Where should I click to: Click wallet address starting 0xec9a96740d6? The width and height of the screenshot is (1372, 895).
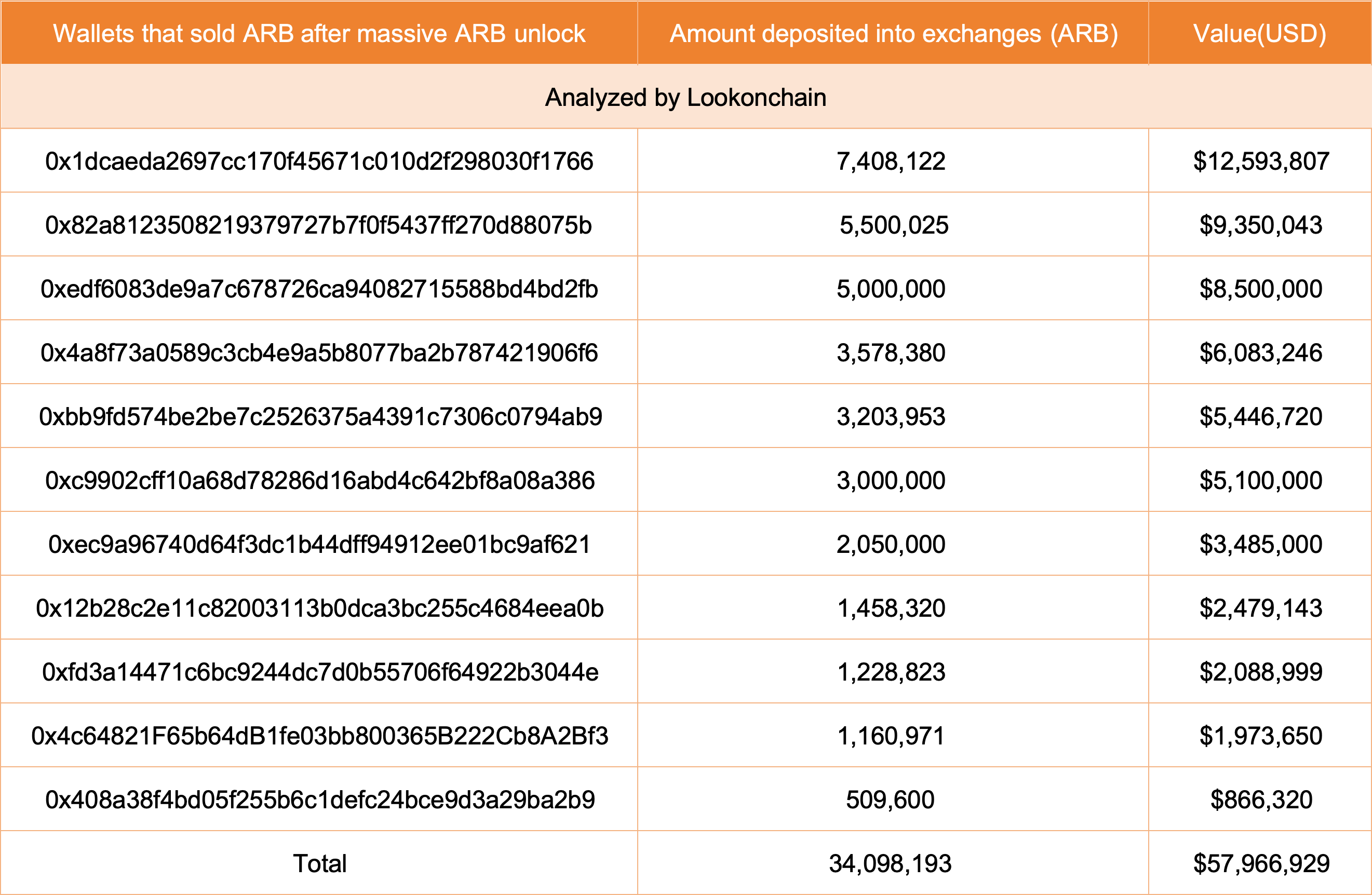(x=320, y=545)
